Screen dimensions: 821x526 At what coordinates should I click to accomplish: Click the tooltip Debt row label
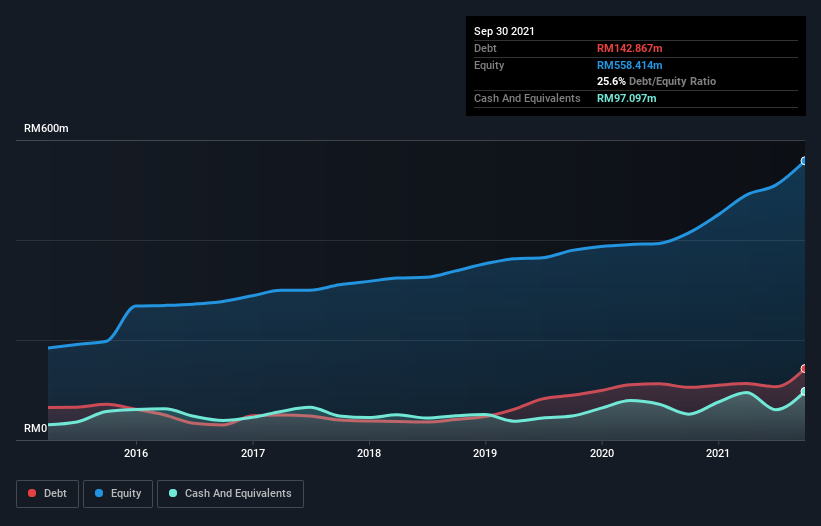point(485,48)
